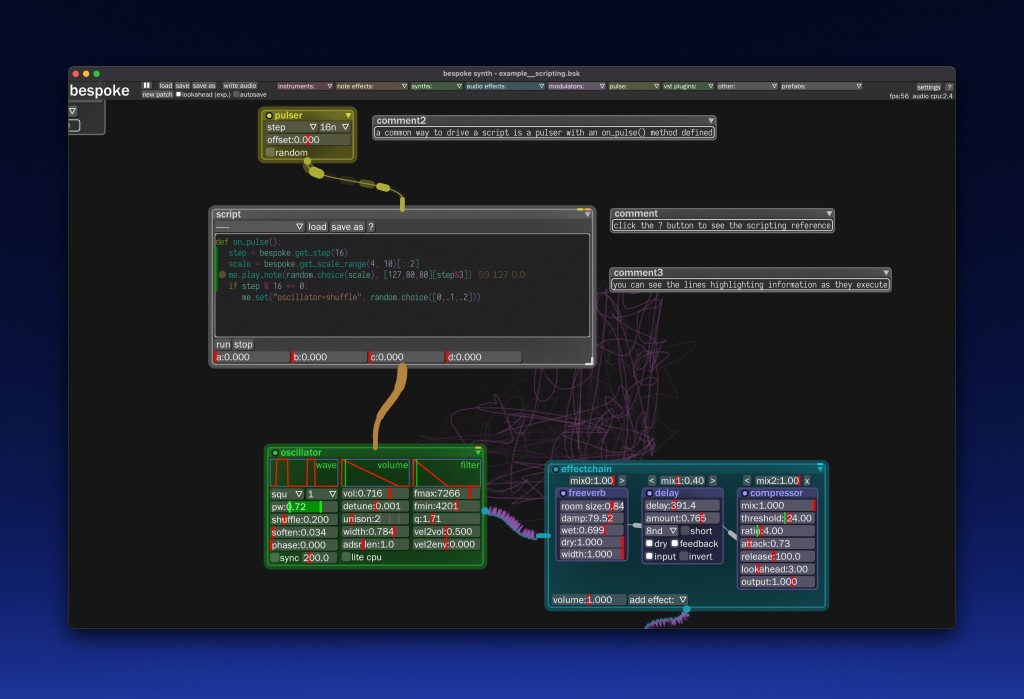Click the oscillator vol slider
This screenshot has height=699, width=1024.
[375, 494]
